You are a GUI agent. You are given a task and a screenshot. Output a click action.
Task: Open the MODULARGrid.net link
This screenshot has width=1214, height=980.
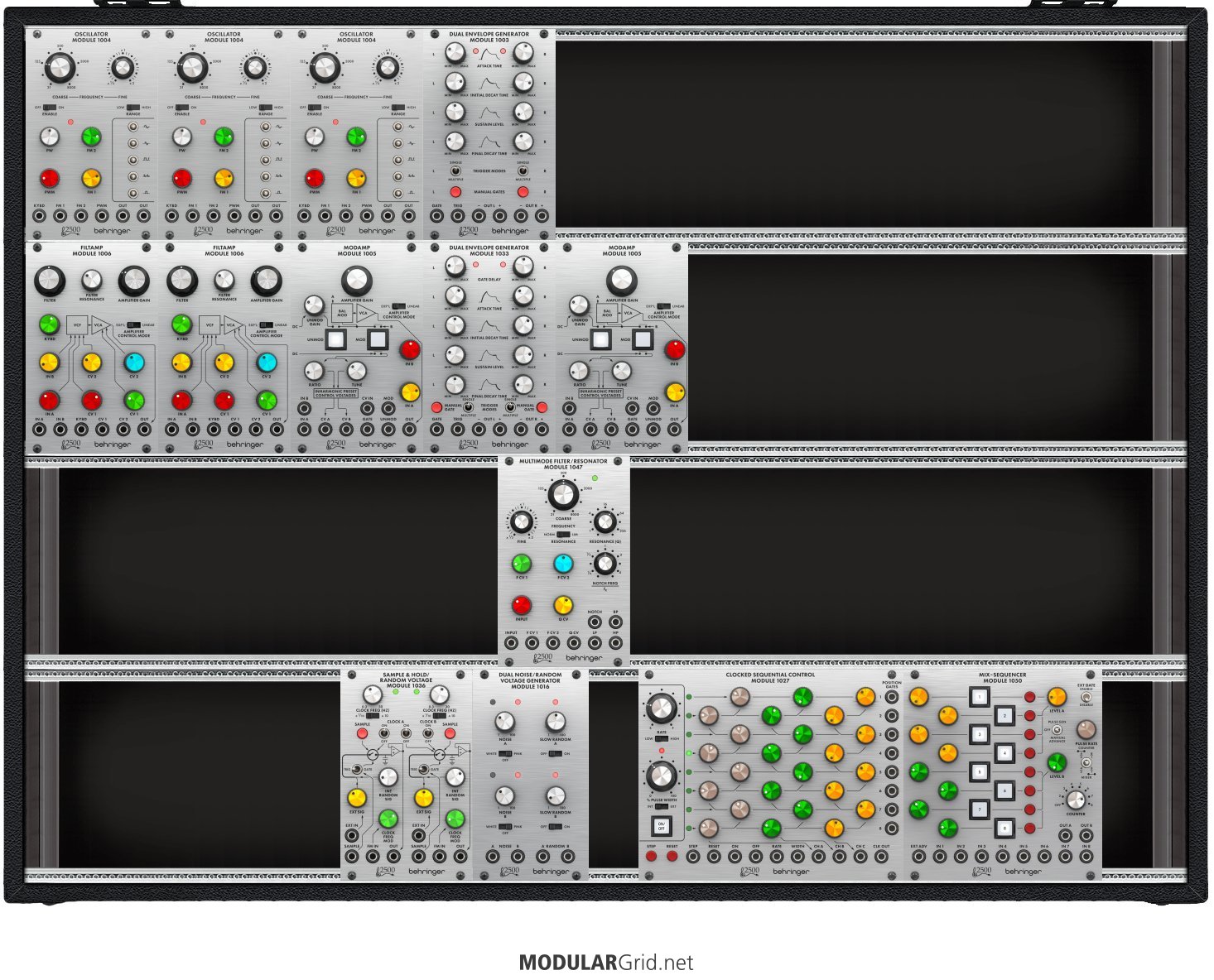pos(606,963)
